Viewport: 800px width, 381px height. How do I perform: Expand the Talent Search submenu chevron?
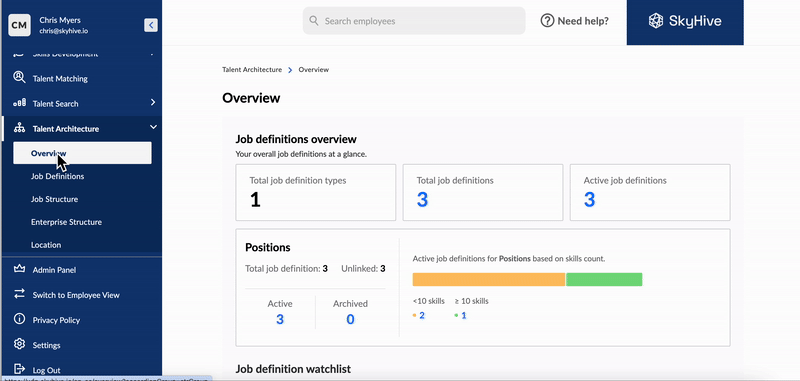point(153,103)
